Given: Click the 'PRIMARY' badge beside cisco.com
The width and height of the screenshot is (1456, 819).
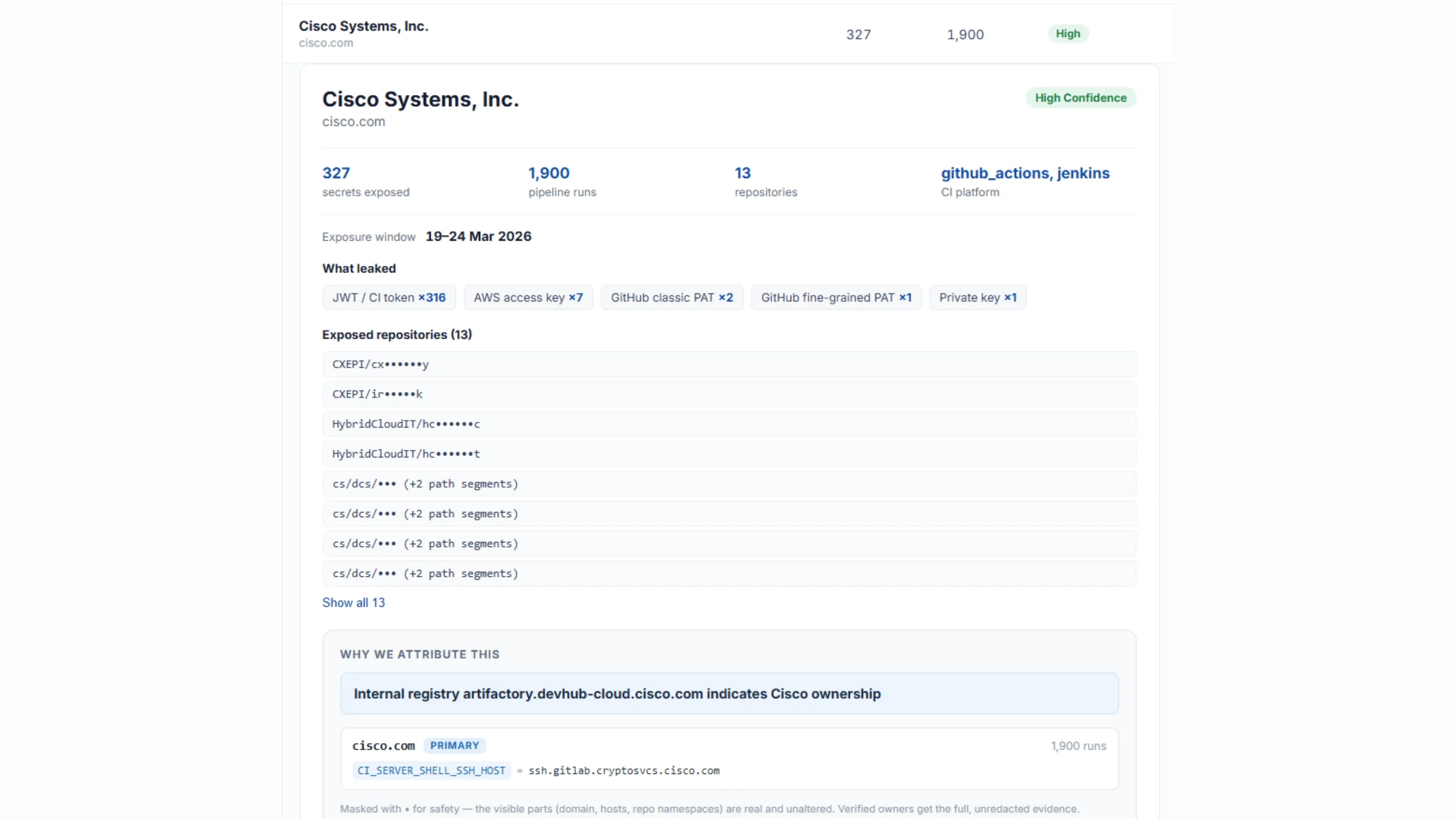Looking at the screenshot, I should [x=454, y=746].
